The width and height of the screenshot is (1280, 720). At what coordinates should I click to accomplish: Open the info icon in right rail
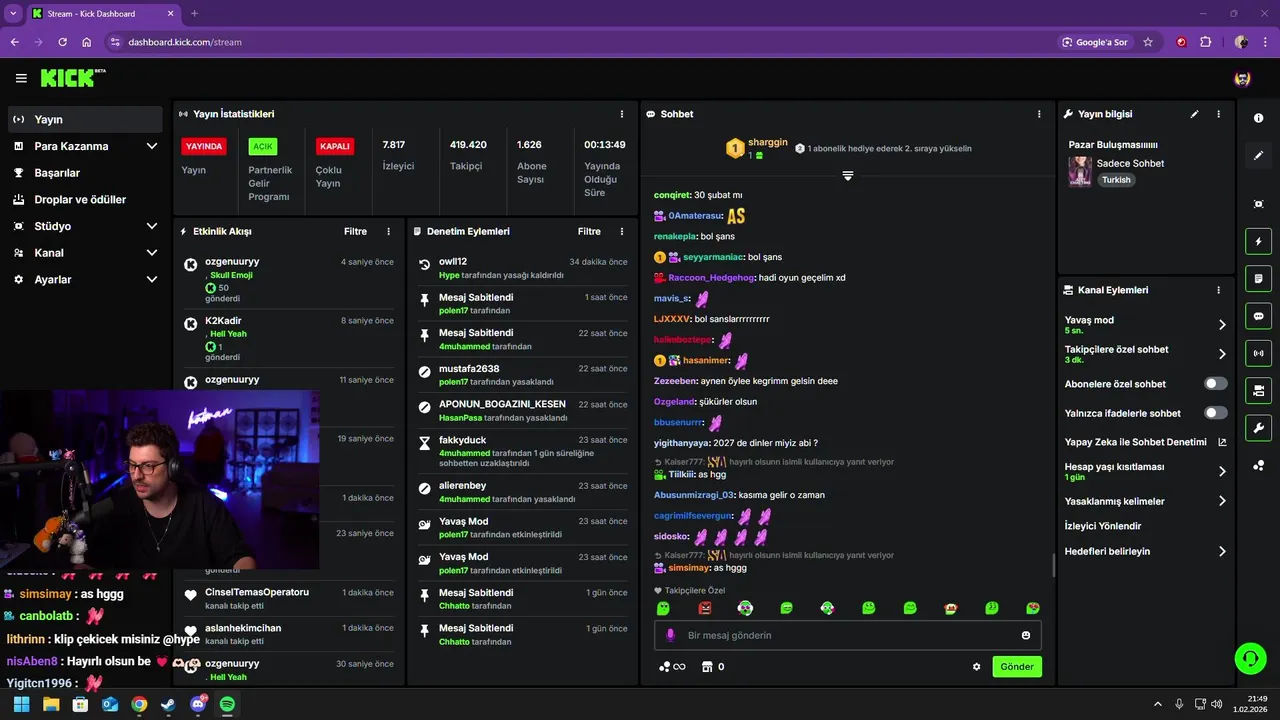point(1258,118)
